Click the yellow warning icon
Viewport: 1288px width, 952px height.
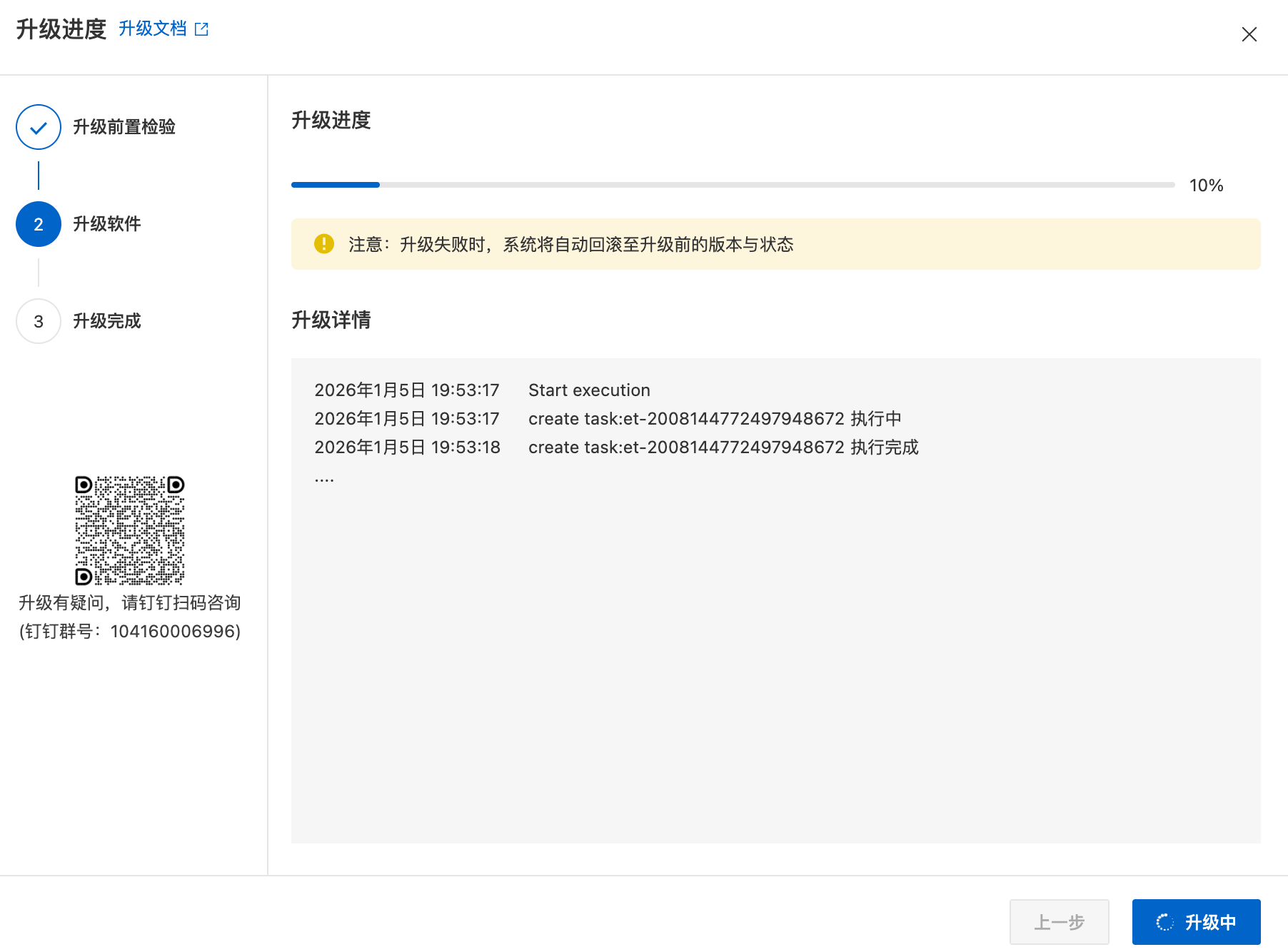click(x=324, y=244)
